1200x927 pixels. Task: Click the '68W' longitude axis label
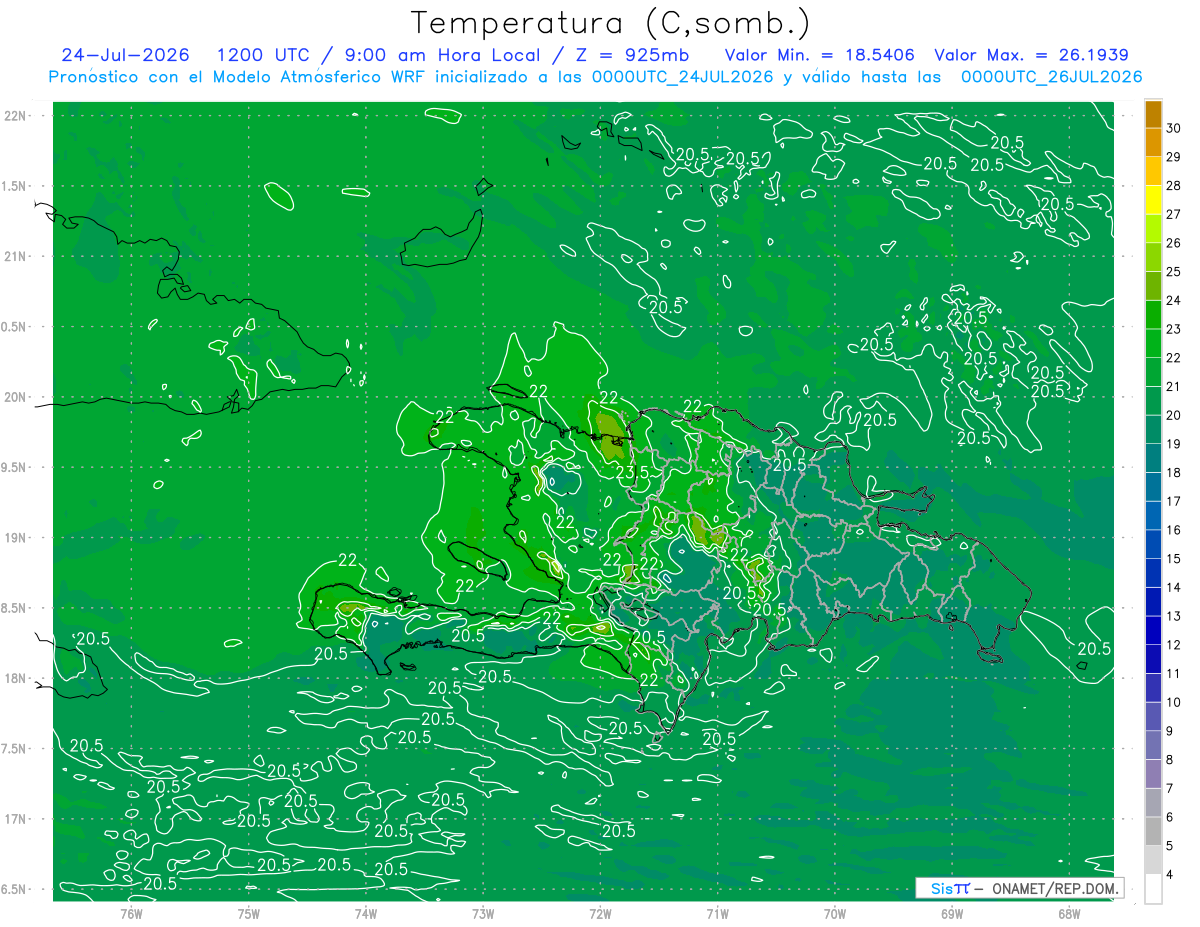[1068, 914]
